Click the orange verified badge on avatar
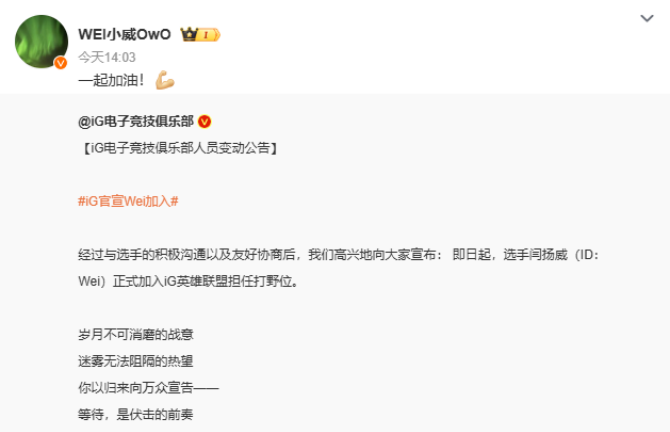 pyautogui.click(x=61, y=63)
